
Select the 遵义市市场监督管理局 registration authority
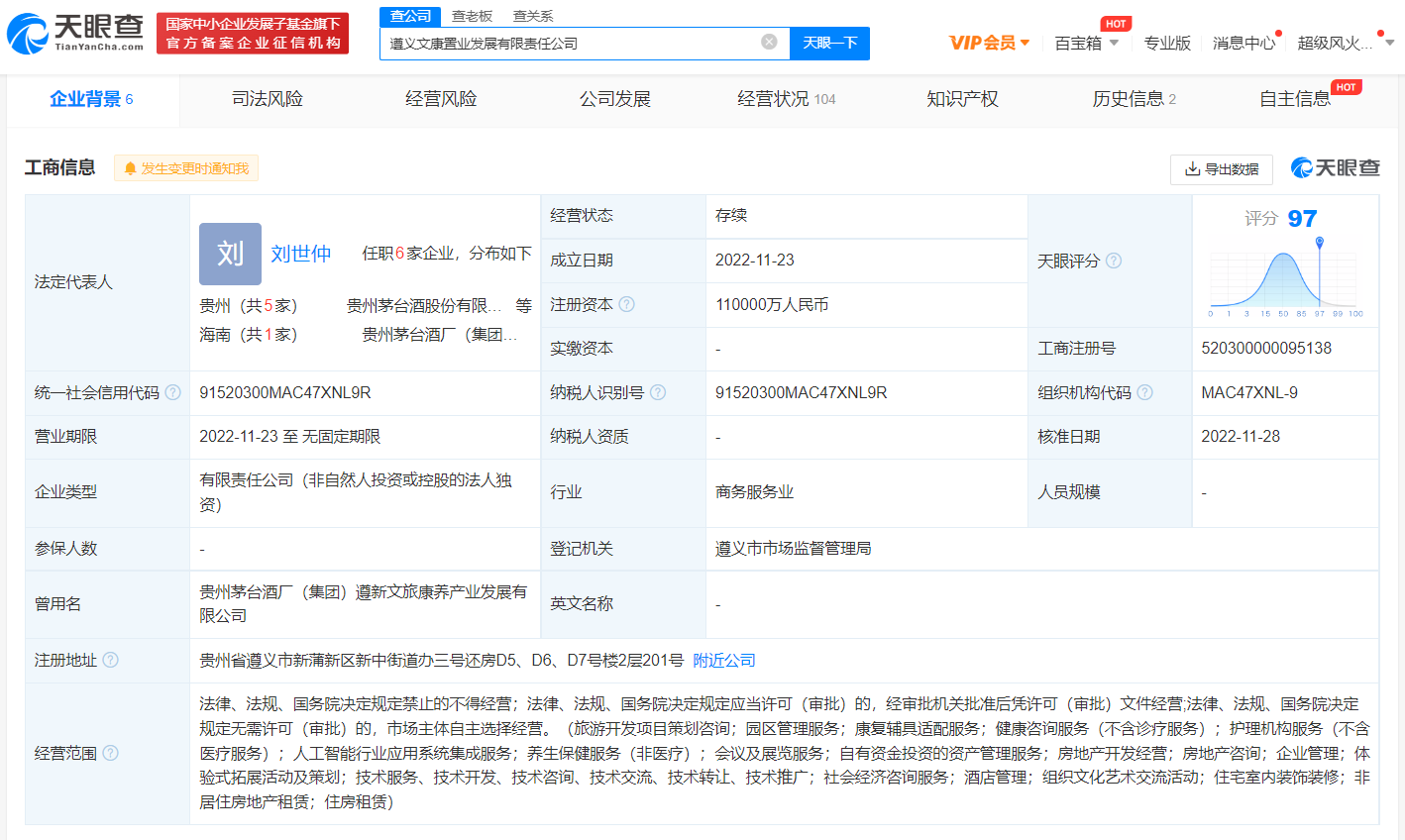[x=793, y=548]
